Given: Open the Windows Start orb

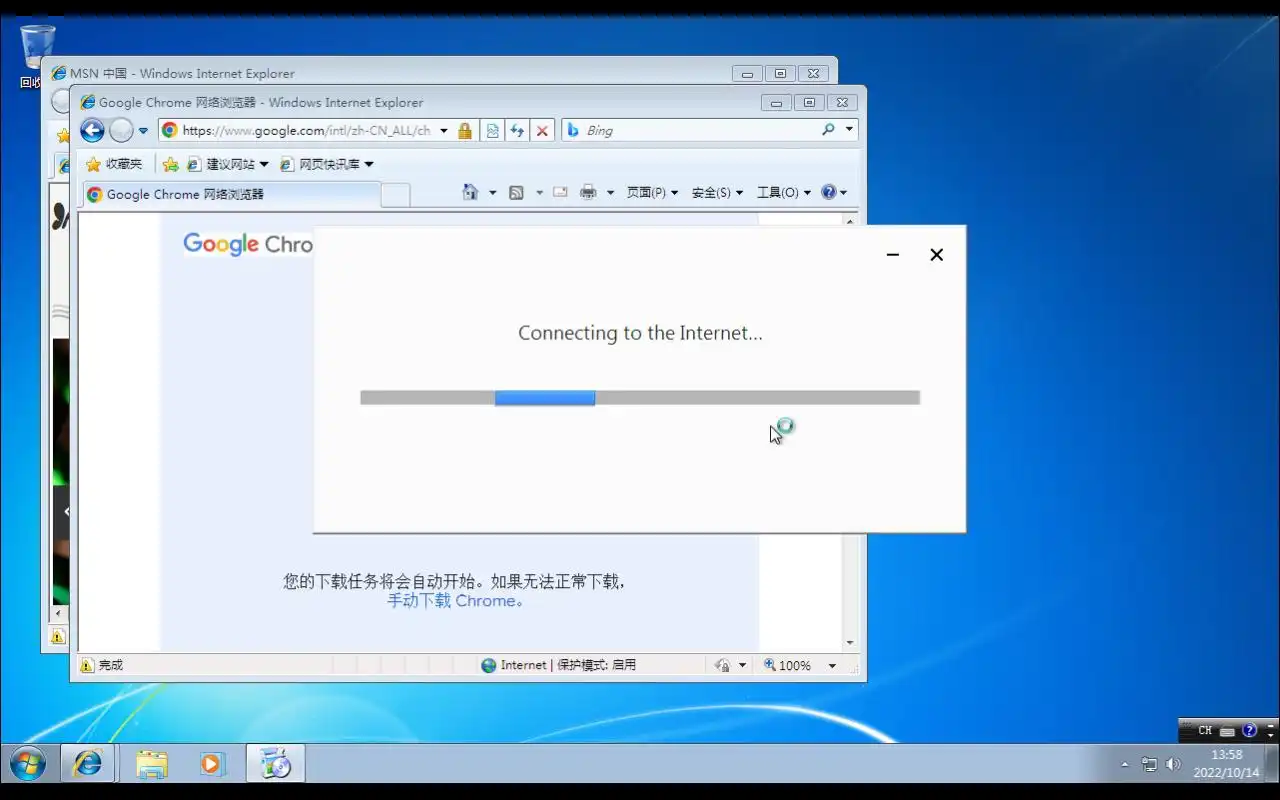Looking at the screenshot, I should click(x=28, y=764).
